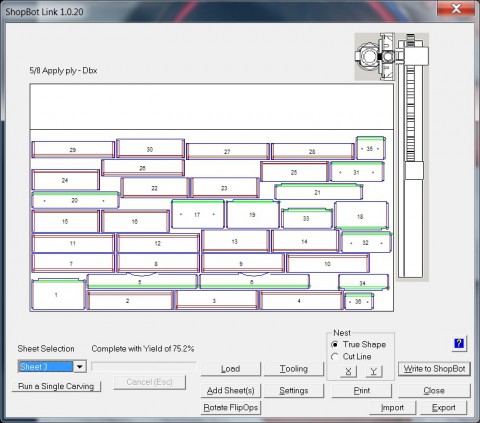Select nested part 5

(142, 282)
